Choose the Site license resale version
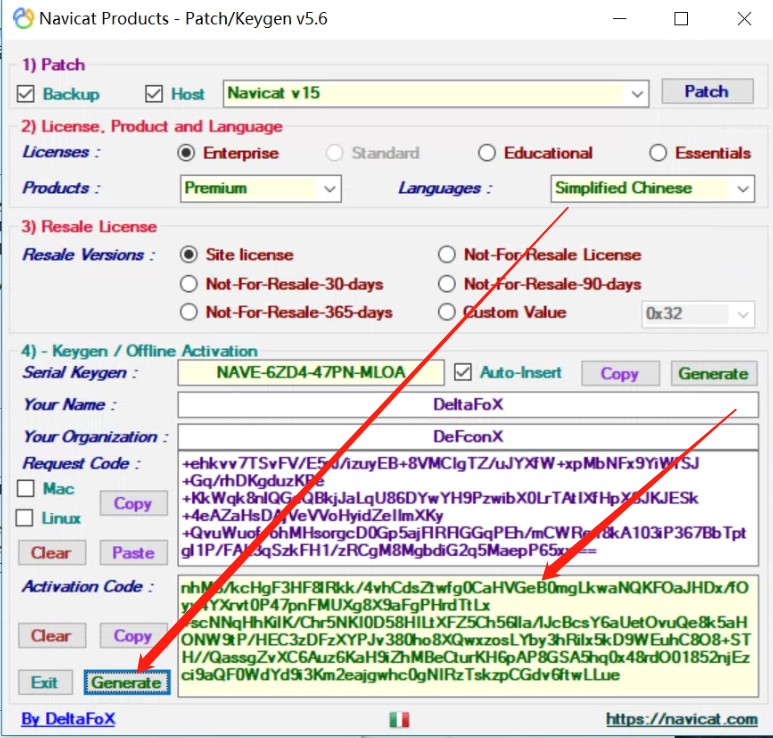773x738 pixels. pos(189,255)
